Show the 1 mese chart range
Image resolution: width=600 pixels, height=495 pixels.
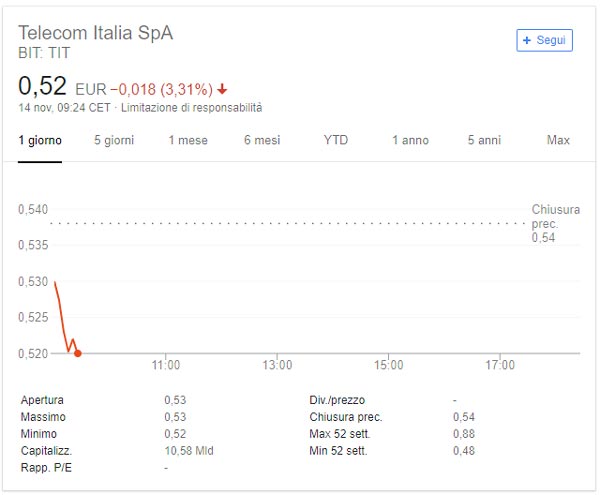188,140
